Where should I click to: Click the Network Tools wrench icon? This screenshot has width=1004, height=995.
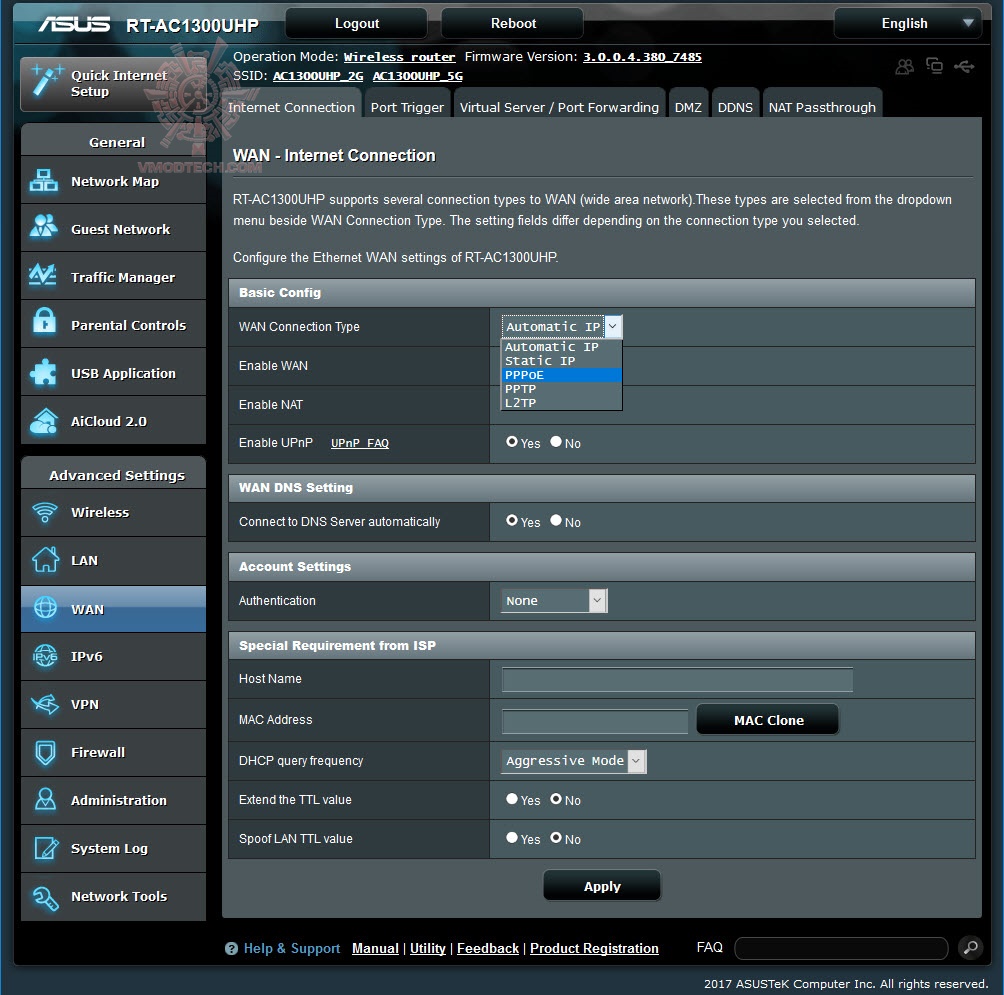[x=45, y=898]
